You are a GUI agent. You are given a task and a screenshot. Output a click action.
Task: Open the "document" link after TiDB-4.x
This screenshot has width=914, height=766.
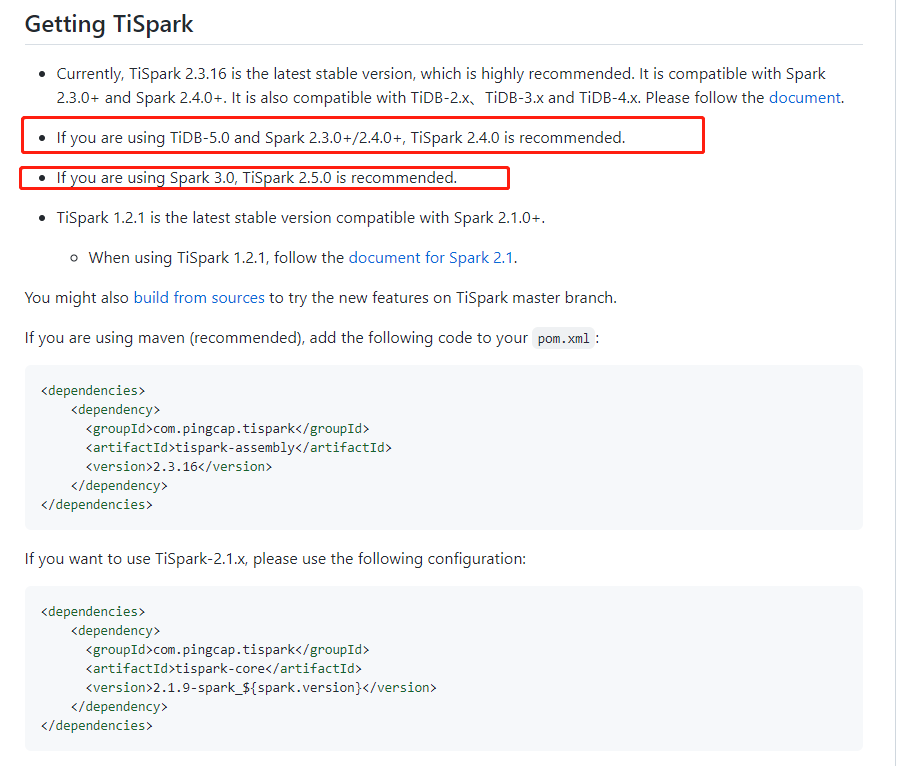coord(805,98)
